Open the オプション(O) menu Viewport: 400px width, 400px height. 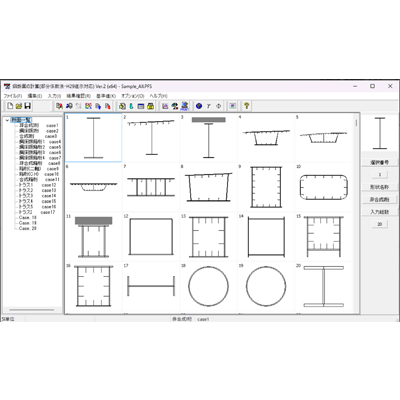click(x=132, y=96)
